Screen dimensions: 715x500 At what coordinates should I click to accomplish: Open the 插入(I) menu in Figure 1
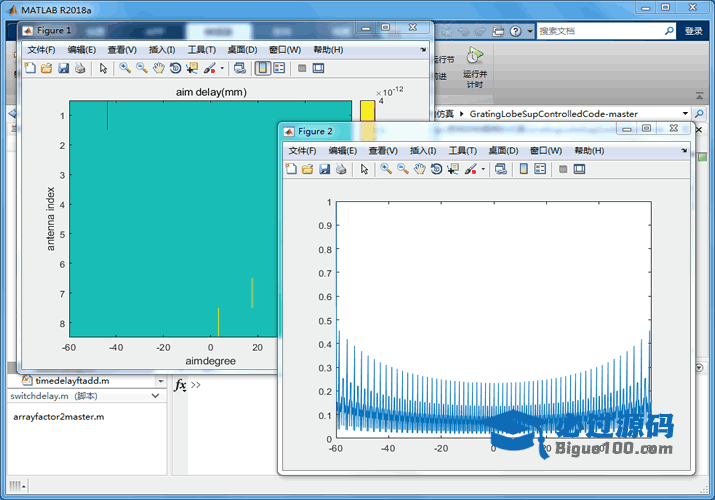point(161,50)
